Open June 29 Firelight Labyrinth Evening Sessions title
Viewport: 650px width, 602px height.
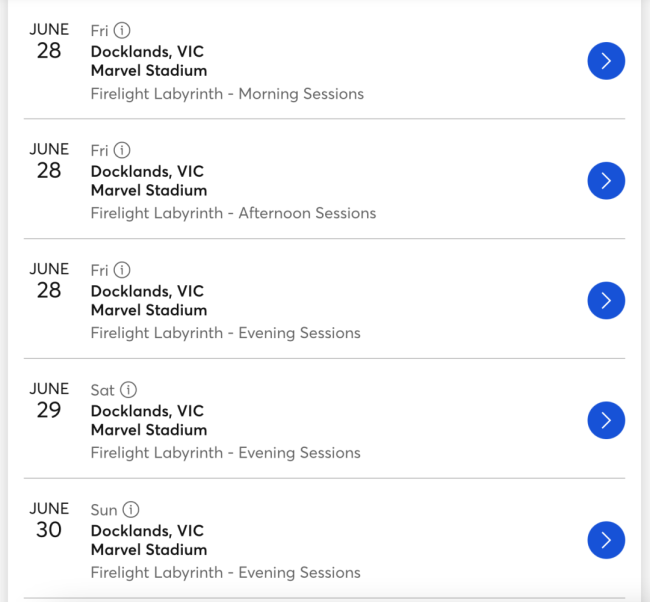click(225, 453)
